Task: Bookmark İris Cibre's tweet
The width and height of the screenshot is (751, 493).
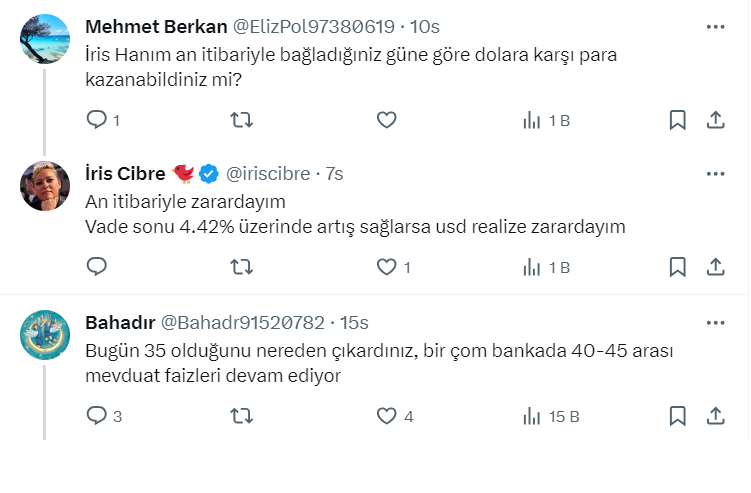Action: (x=677, y=267)
